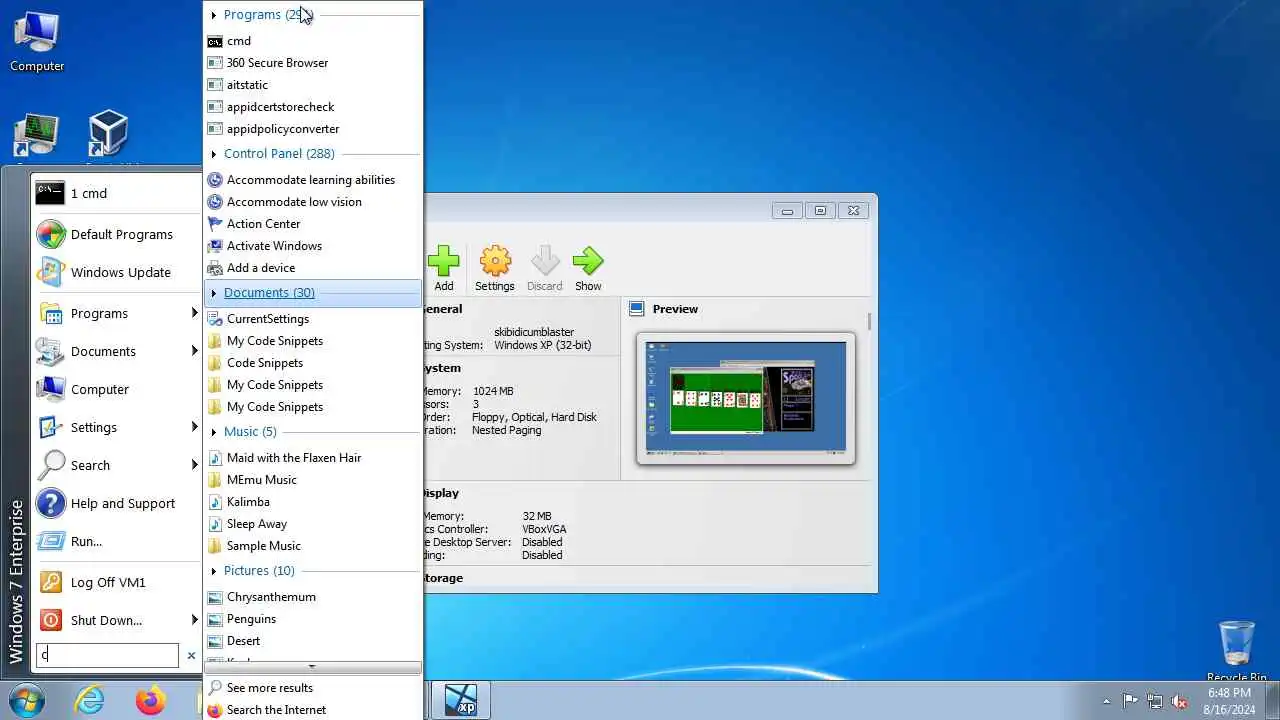
Task: Clear the search box with X
Action: [191, 656]
